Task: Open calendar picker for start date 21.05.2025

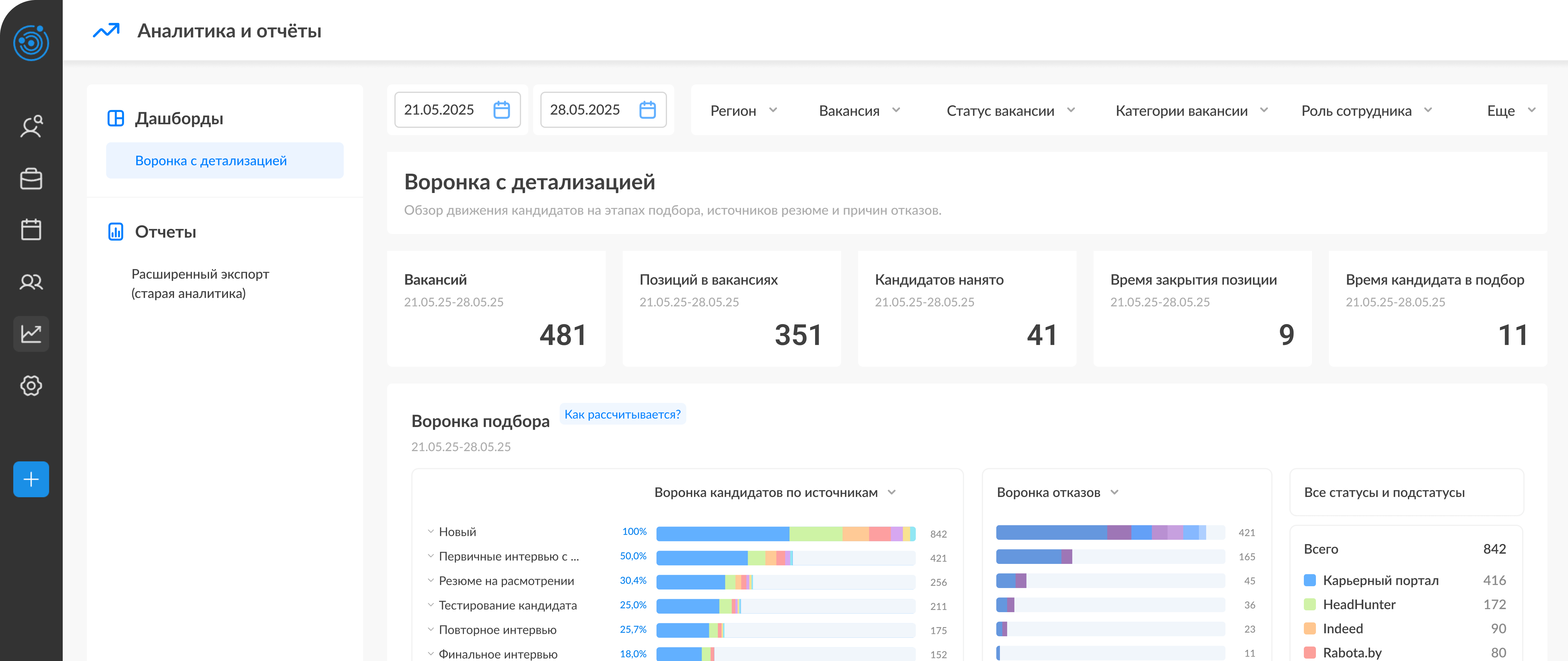Action: [501, 110]
